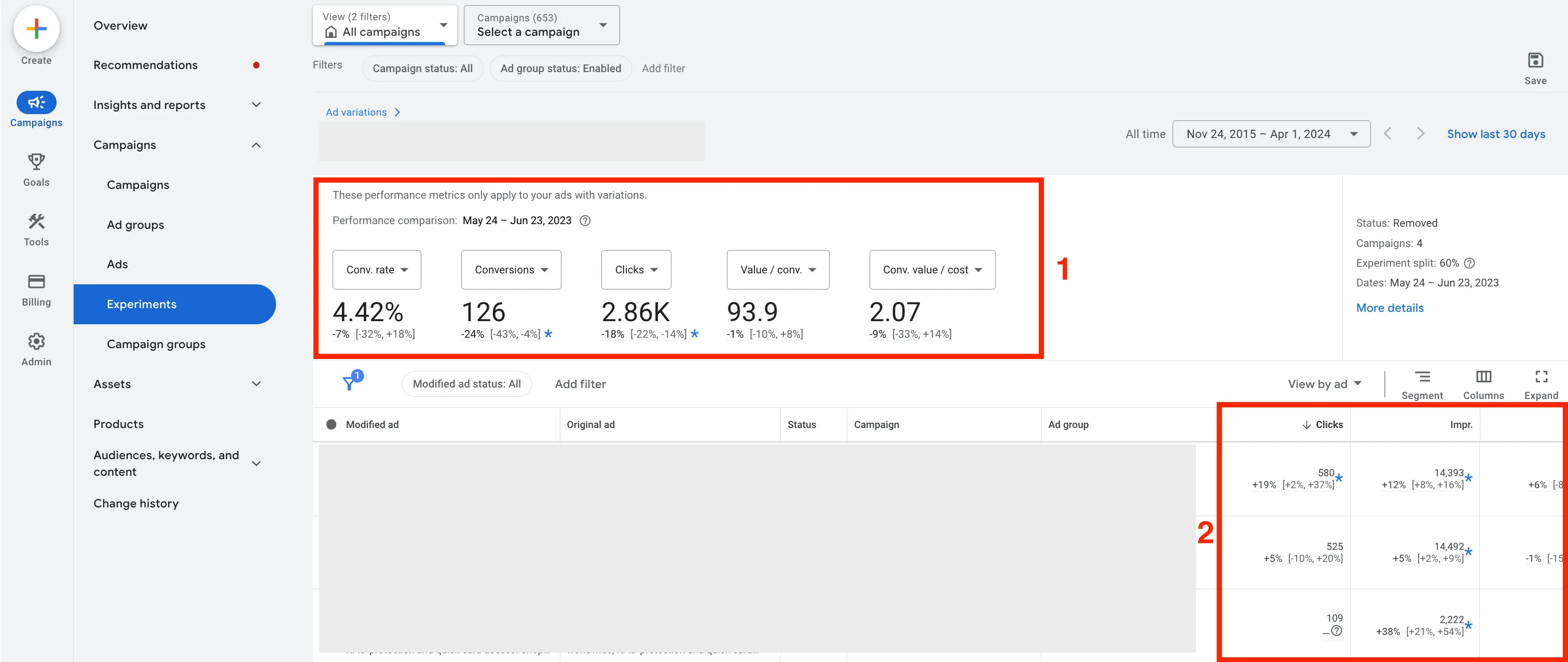This screenshot has width=1568, height=662.
Task: Open the Campaigns megaphone icon
Action: [x=36, y=102]
